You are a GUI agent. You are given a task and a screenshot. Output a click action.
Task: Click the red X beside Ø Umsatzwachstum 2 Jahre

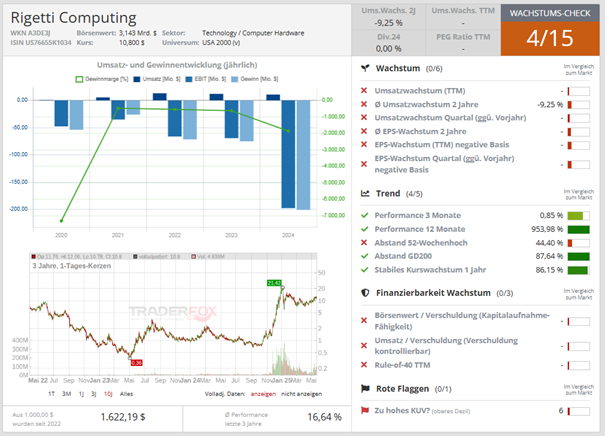pos(364,104)
